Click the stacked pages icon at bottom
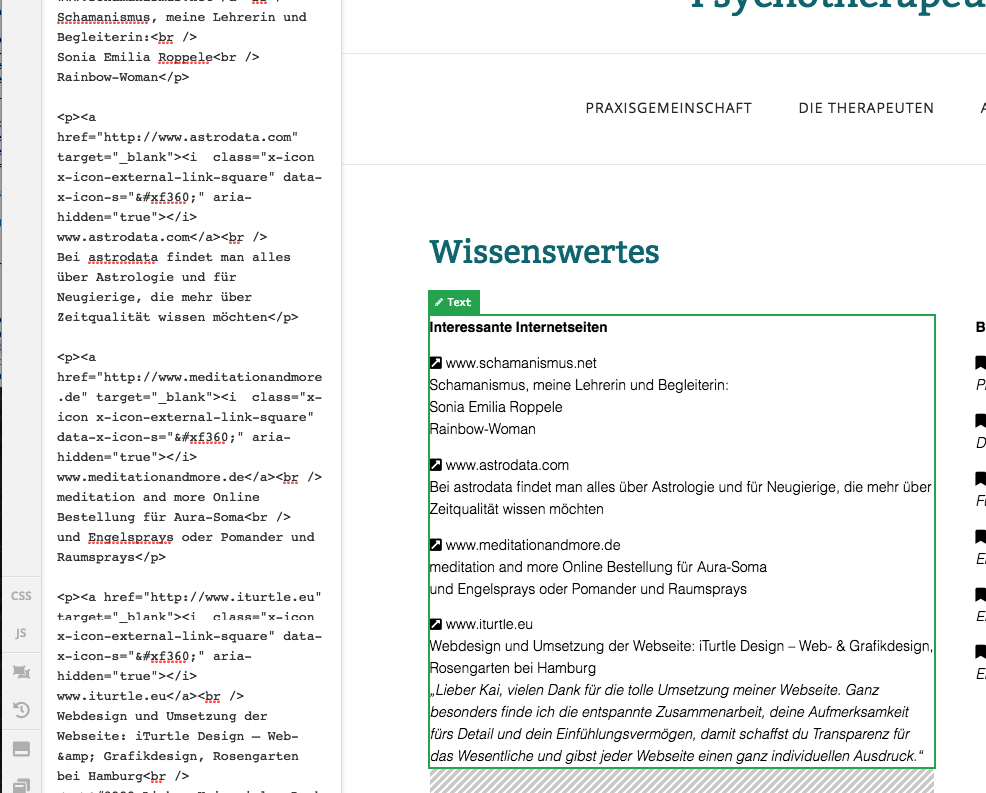This screenshot has width=986, height=793. 21,784
